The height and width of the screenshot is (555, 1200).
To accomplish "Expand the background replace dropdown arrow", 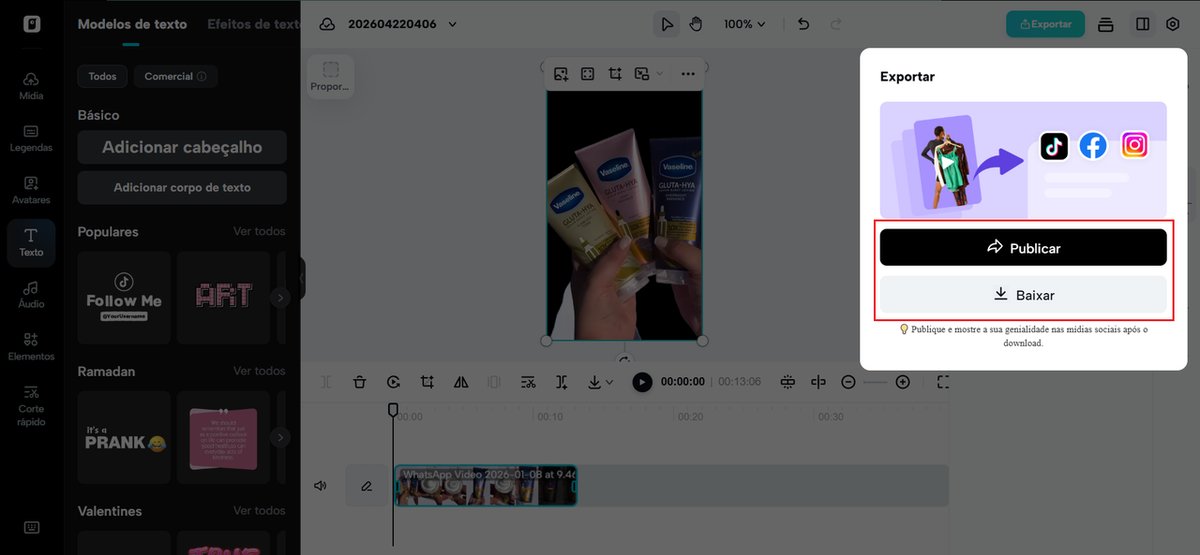I will [x=659, y=73].
